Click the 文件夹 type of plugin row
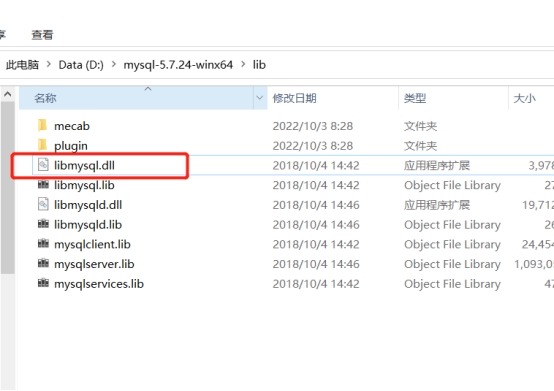This screenshot has height=391, width=554. [420, 146]
